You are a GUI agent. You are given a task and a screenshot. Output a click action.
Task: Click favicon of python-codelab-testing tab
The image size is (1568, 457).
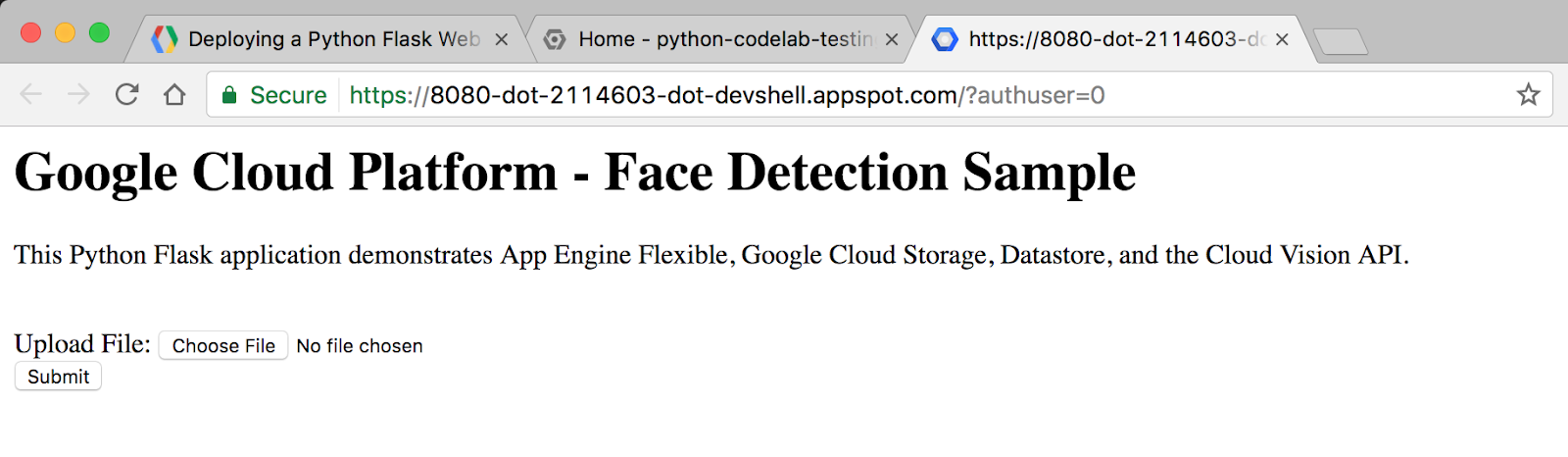coord(555,39)
